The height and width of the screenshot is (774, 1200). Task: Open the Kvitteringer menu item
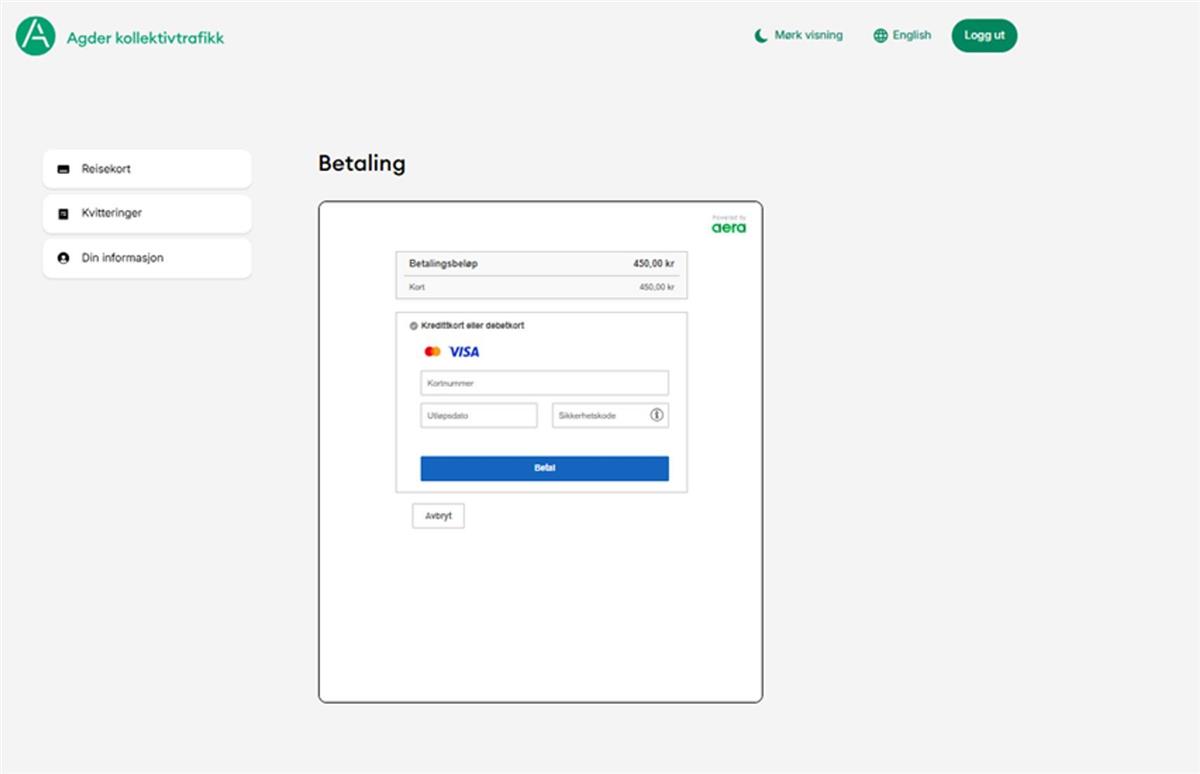point(147,214)
